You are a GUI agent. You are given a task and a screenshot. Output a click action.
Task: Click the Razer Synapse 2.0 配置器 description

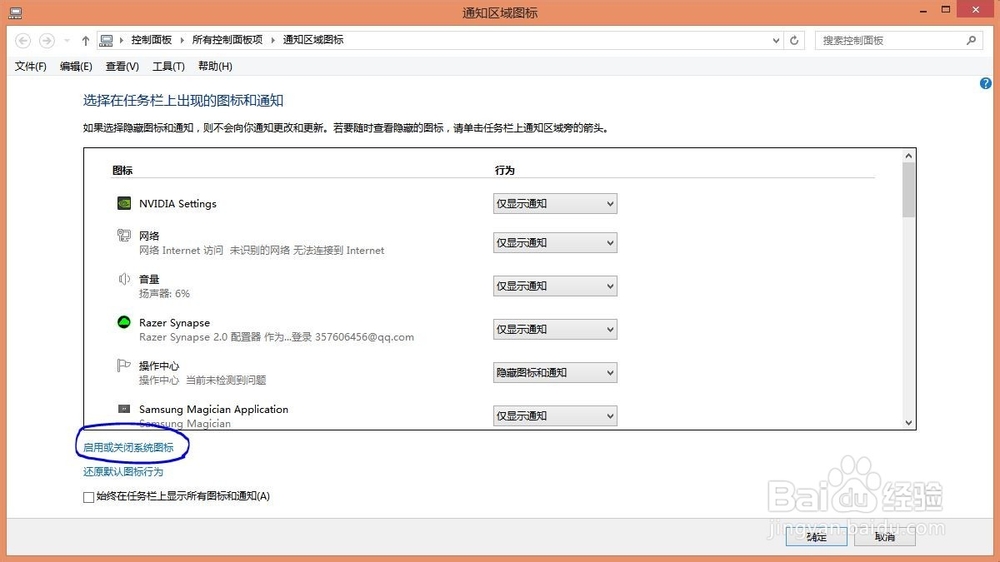[276, 337]
